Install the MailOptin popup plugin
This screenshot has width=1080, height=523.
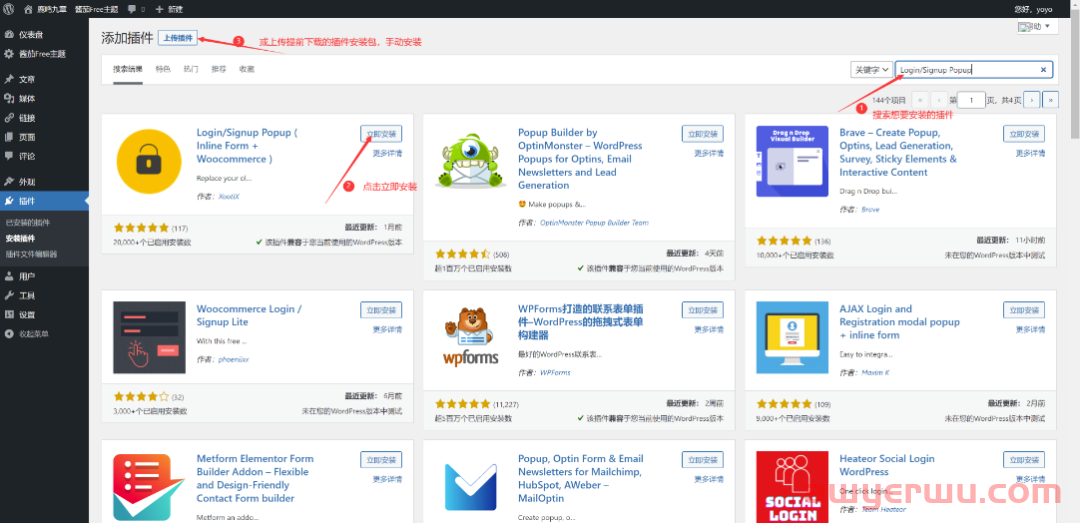pyautogui.click(x=703, y=460)
